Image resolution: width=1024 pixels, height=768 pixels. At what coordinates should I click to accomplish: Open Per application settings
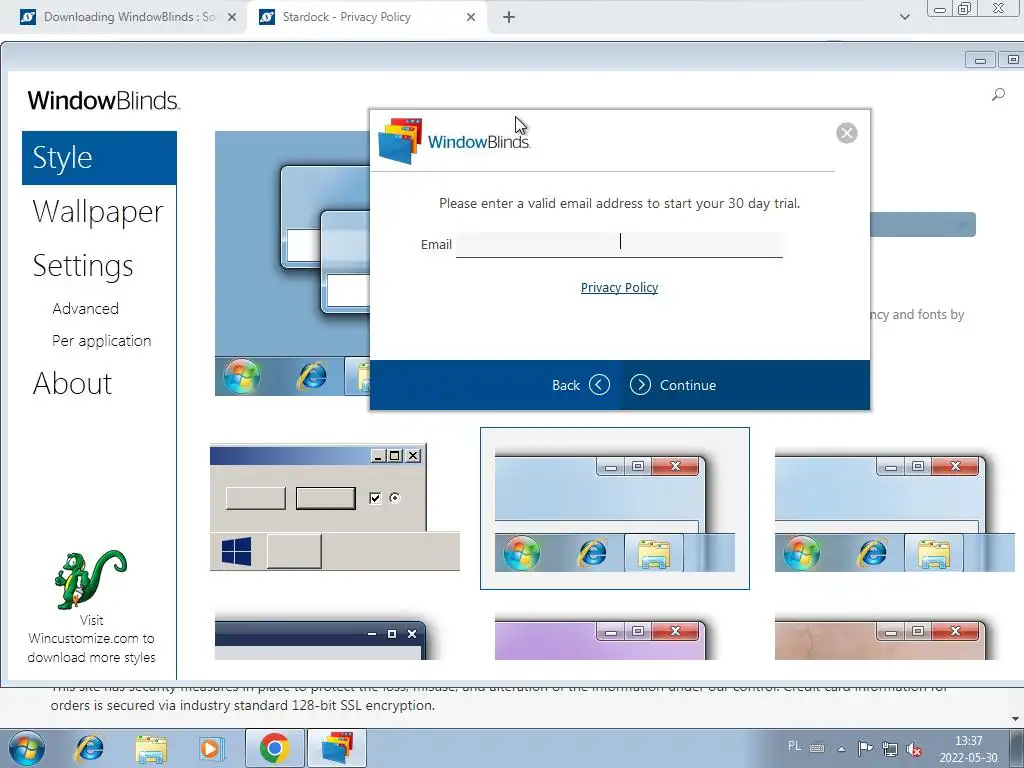[101, 341]
